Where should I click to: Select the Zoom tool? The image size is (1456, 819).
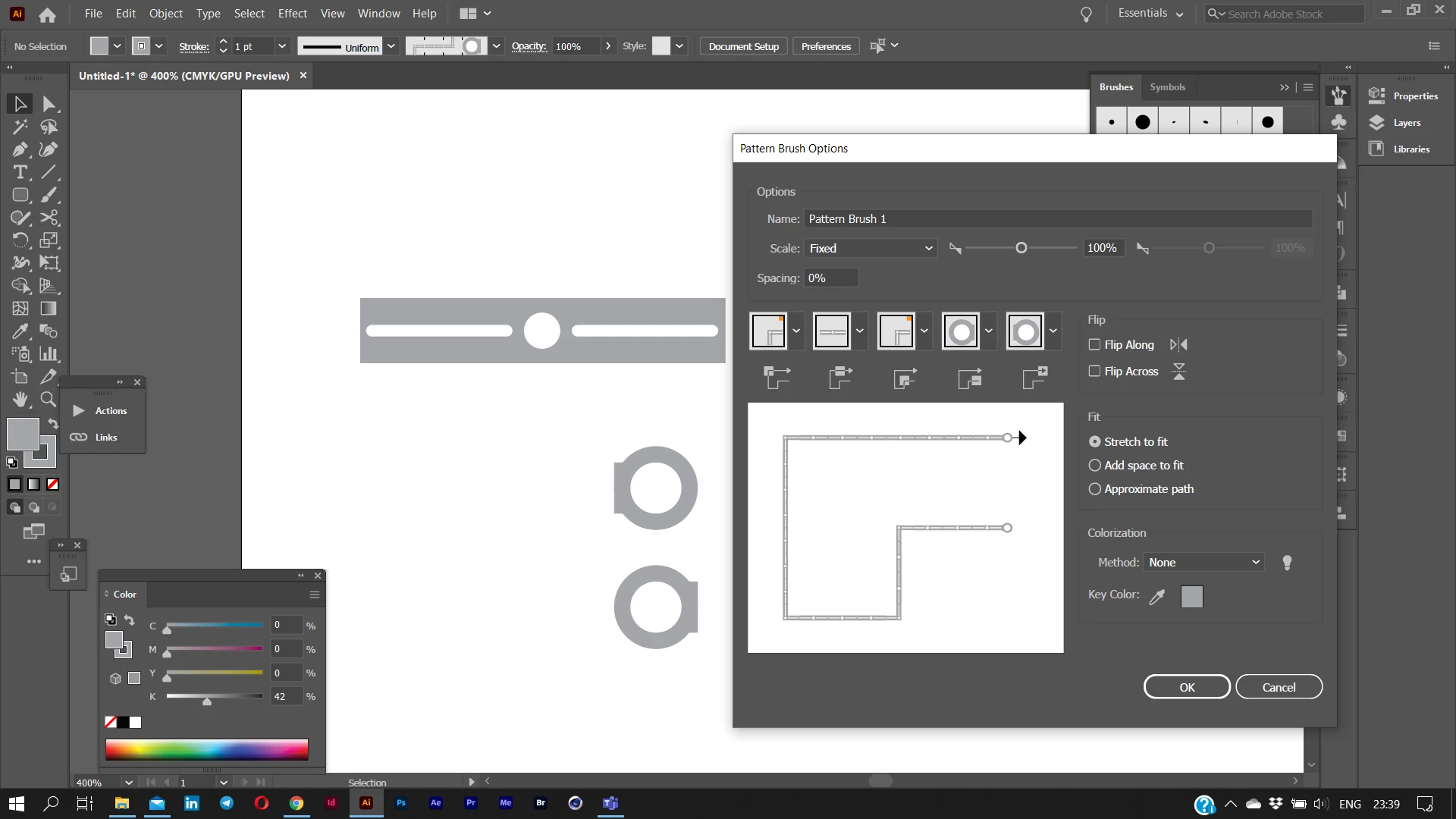pyautogui.click(x=48, y=399)
